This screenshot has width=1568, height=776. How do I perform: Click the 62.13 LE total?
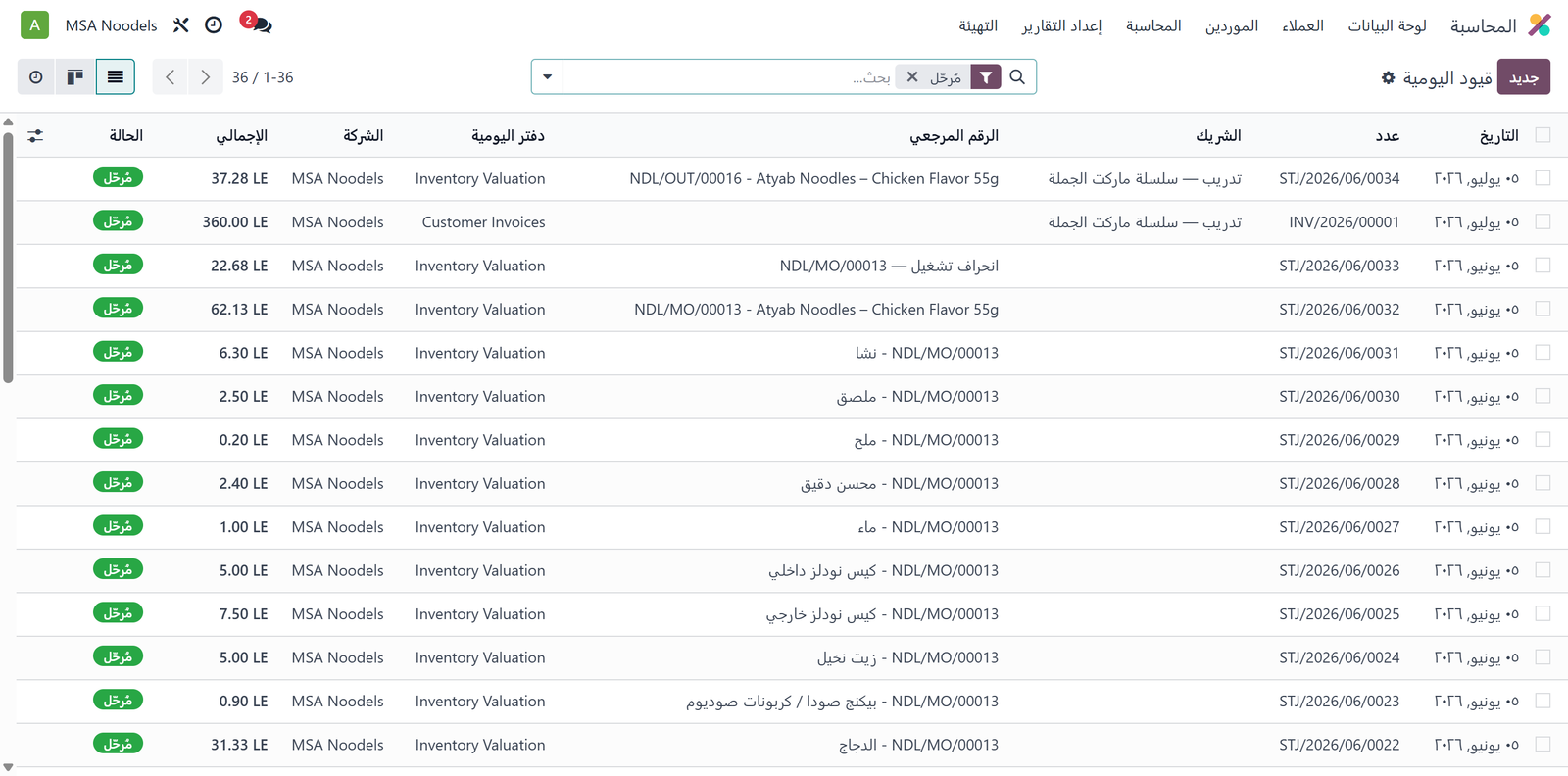[239, 309]
